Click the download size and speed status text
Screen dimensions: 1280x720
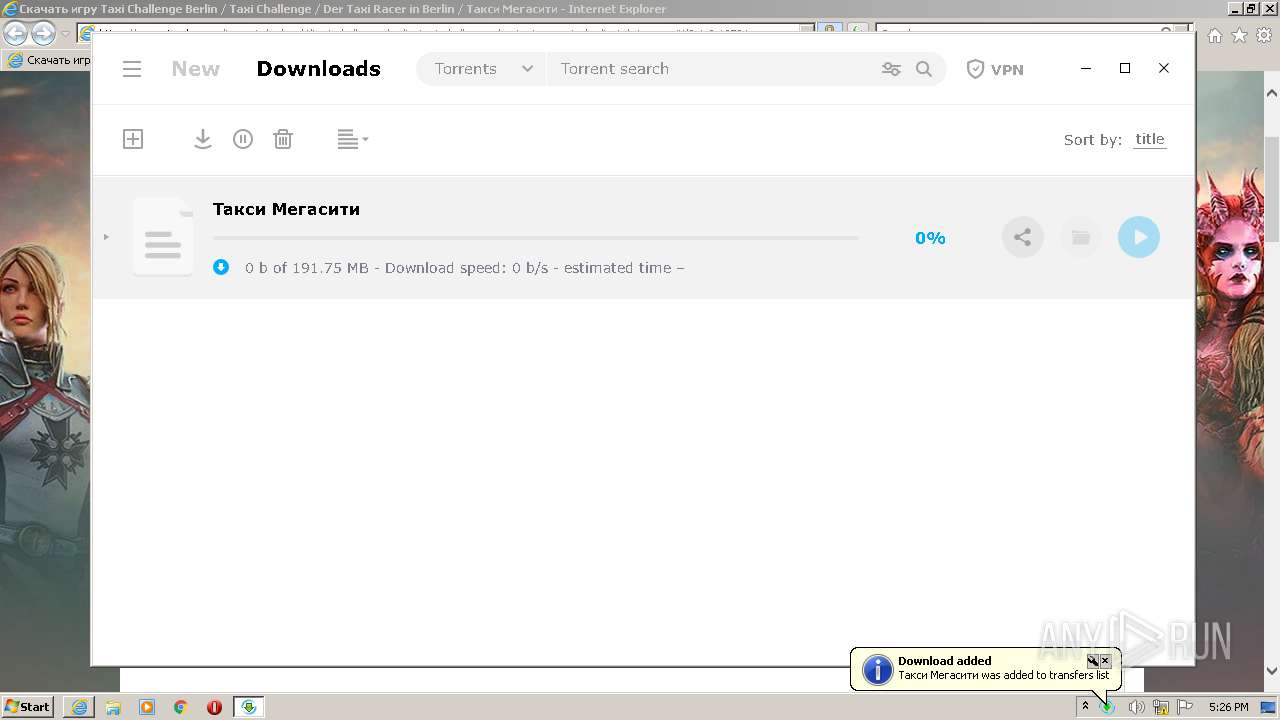[464, 268]
